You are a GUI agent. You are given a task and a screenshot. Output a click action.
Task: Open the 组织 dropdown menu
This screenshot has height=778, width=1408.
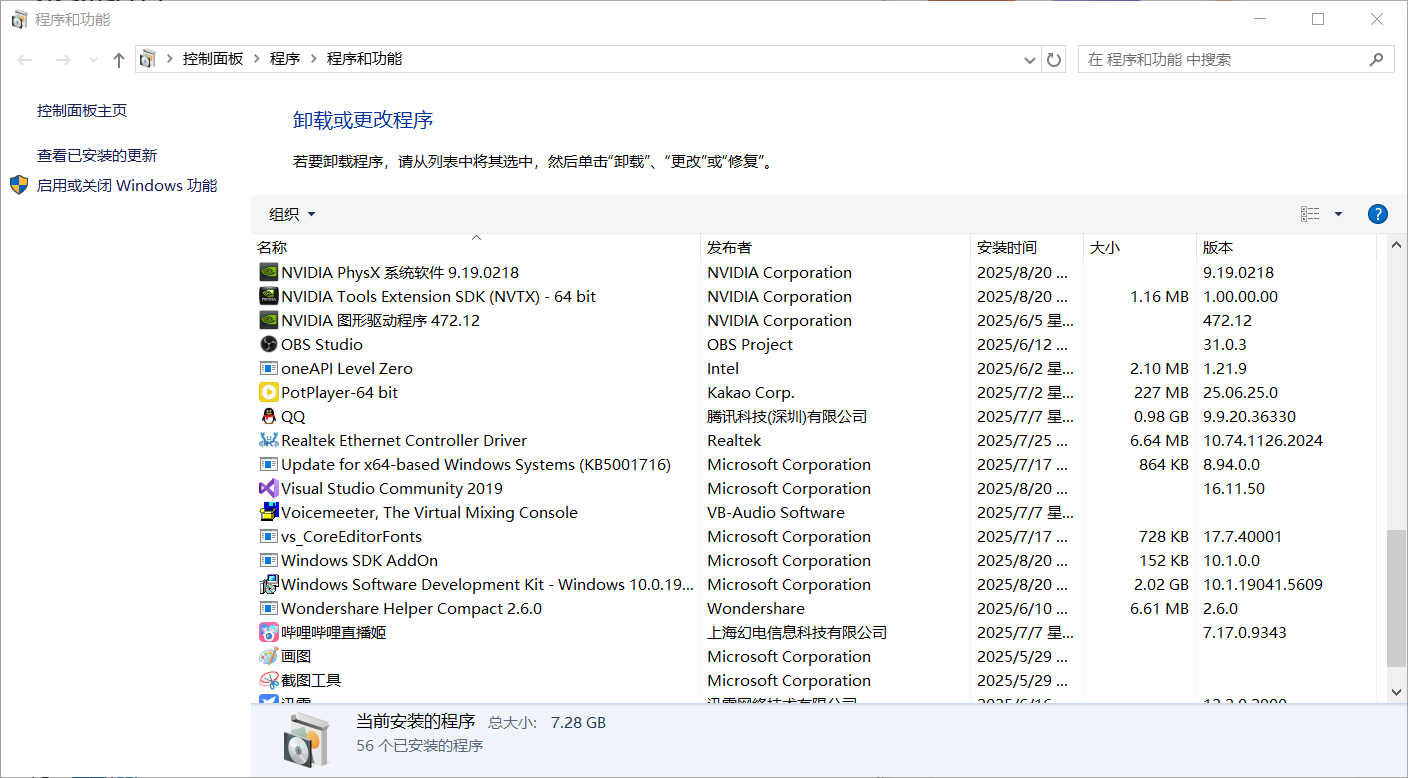coord(292,214)
